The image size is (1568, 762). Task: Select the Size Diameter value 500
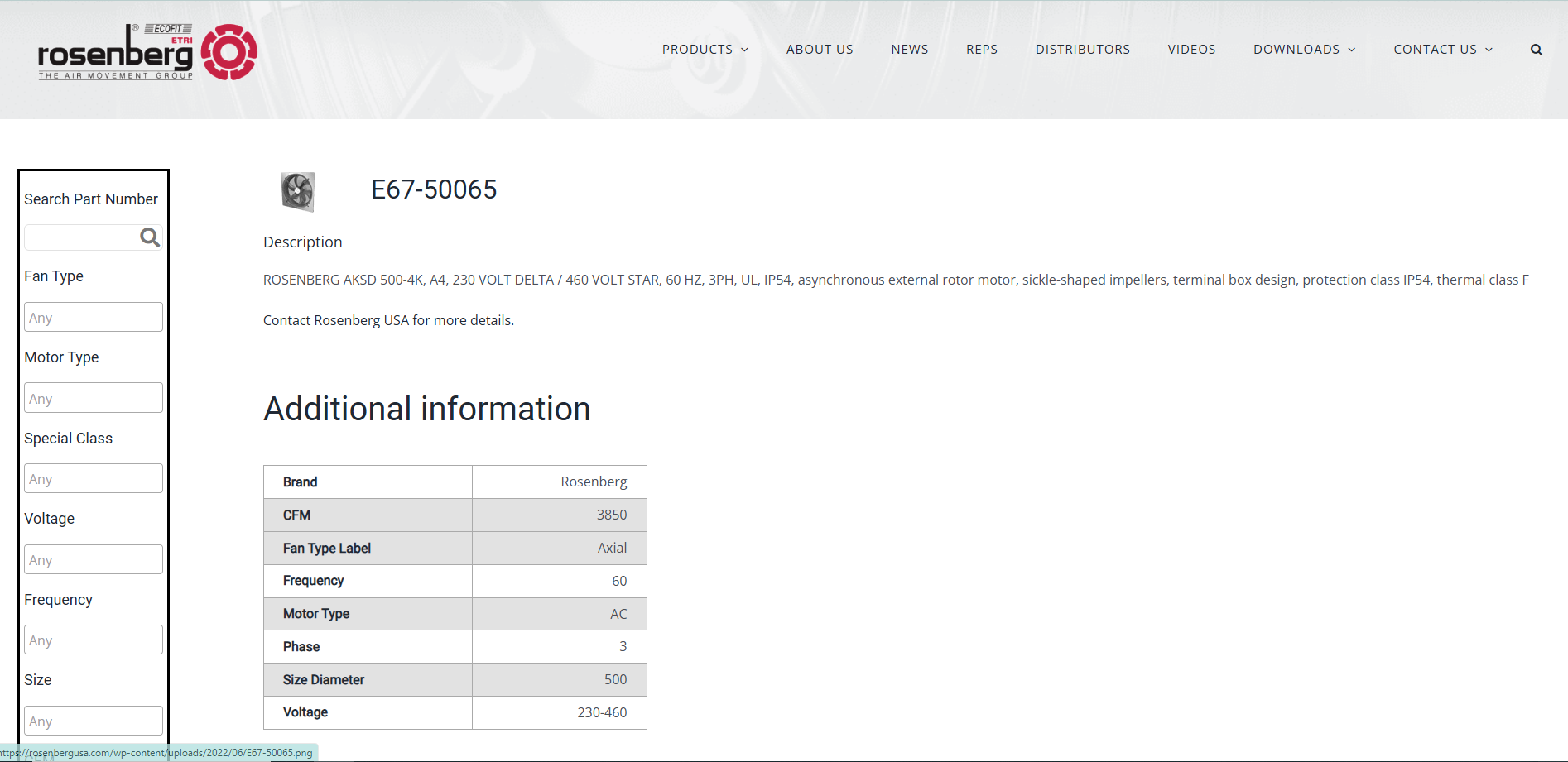616,680
